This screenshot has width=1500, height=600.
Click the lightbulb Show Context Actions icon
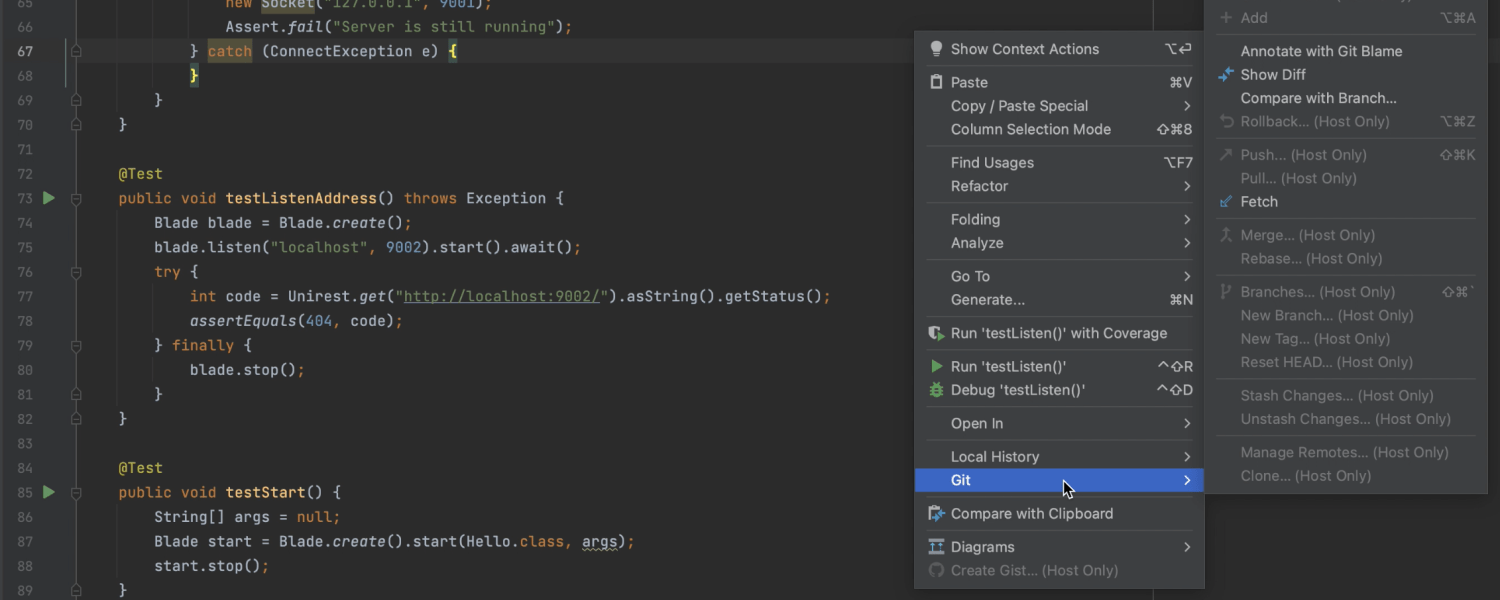pyautogui.click(x=936, y=49)
